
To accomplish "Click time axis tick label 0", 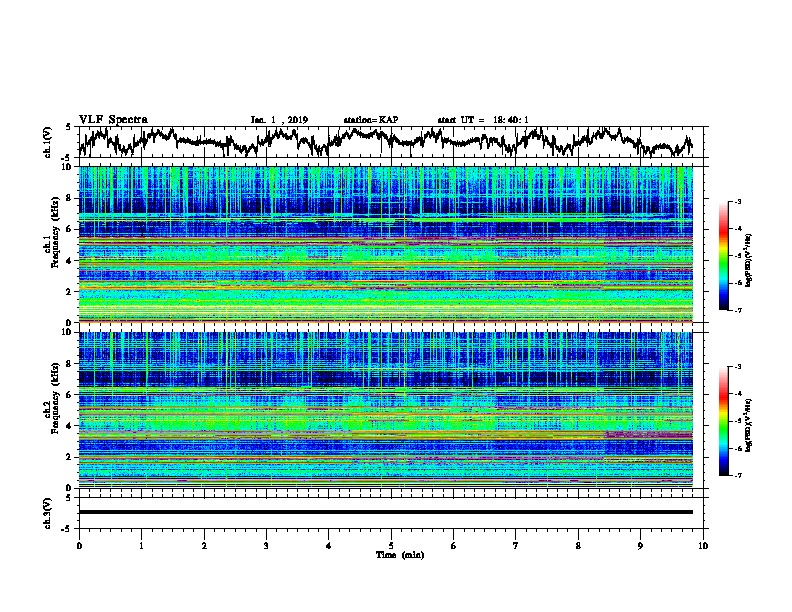I will coord(79,546).
